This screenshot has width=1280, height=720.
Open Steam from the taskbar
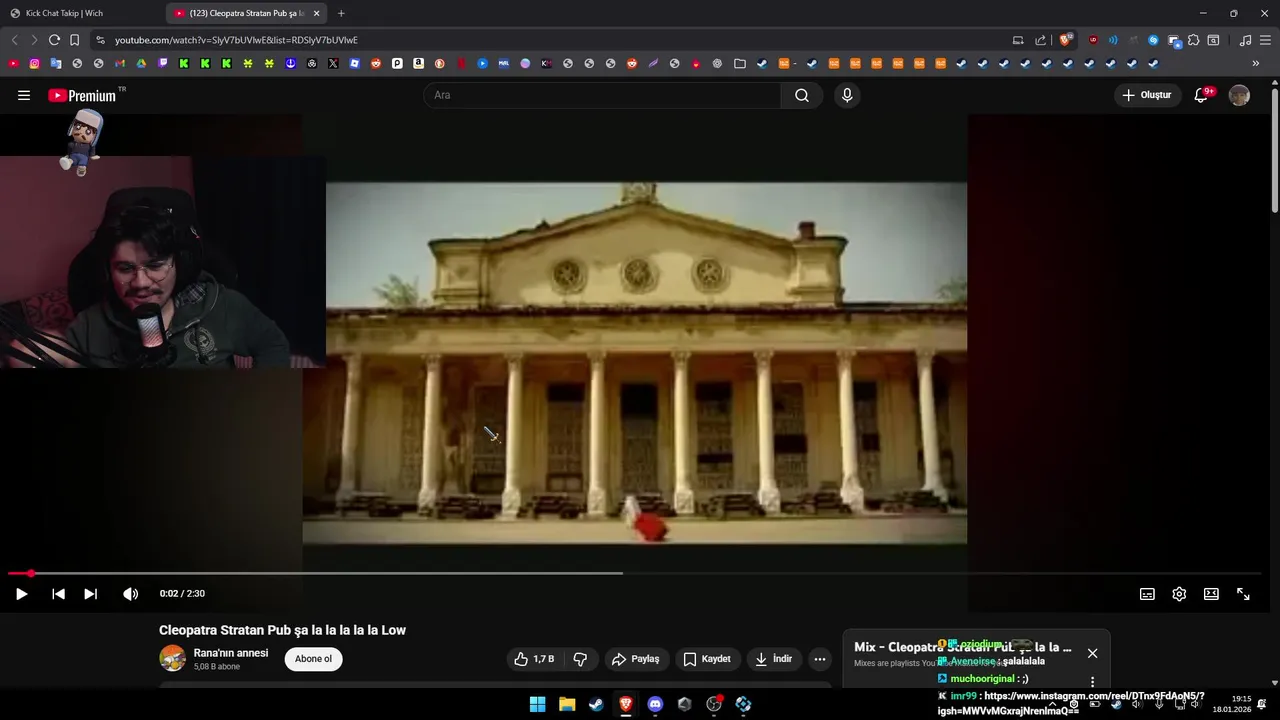pos(596,704)
